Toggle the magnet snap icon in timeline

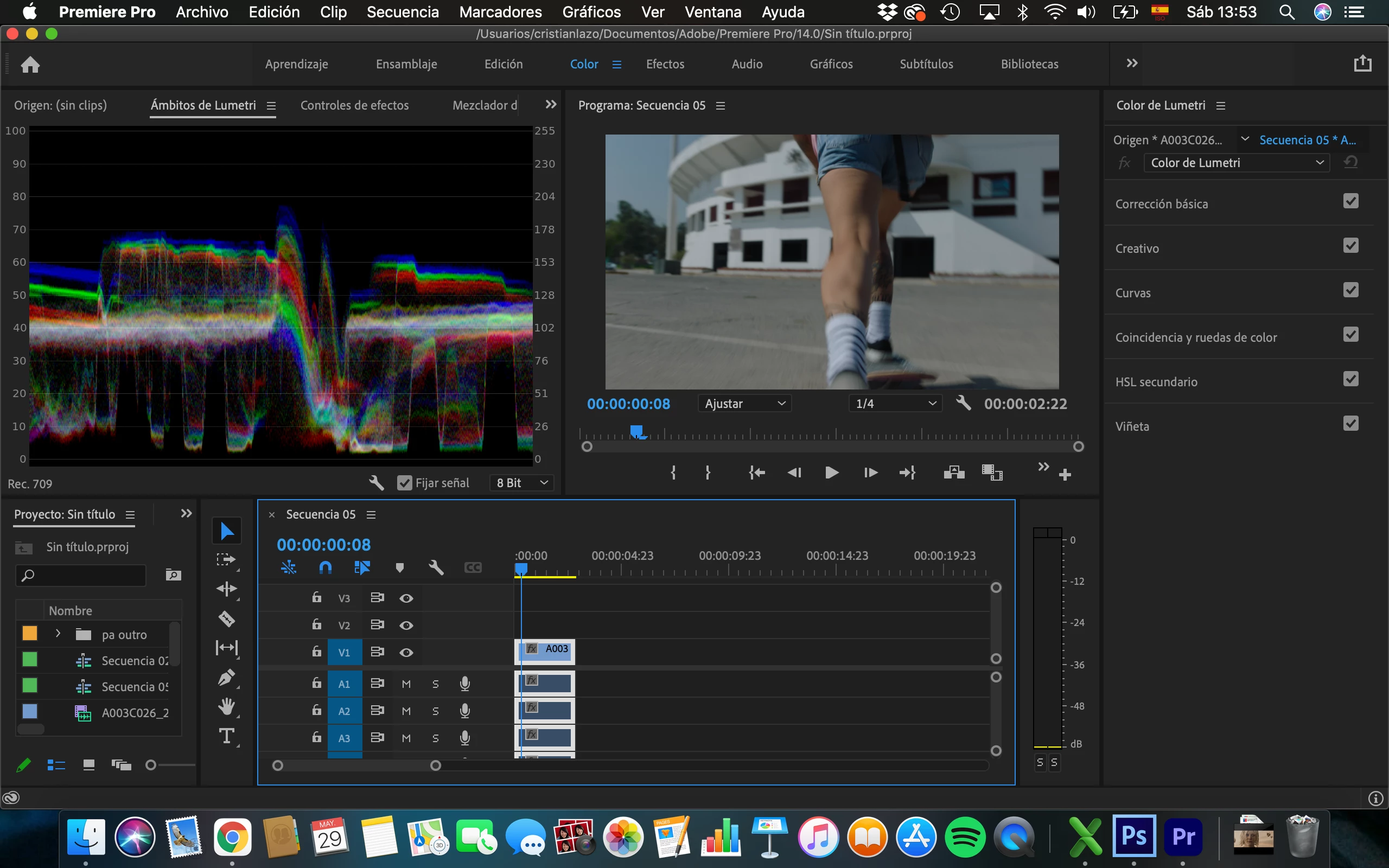coord(326,568)
